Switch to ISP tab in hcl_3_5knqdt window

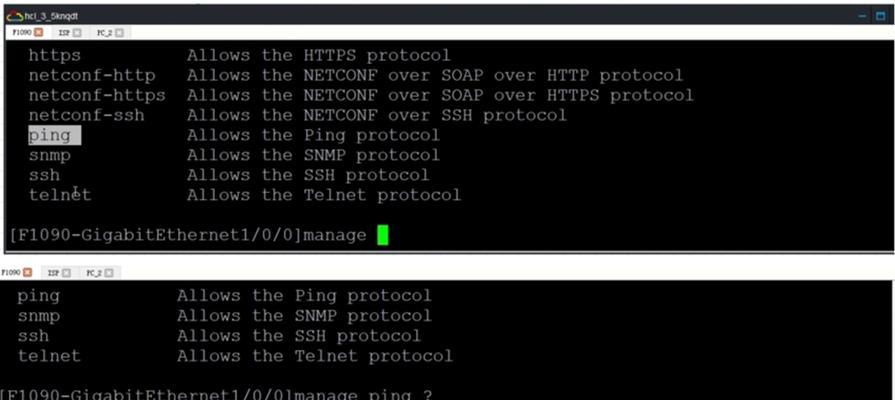point(64,33)
